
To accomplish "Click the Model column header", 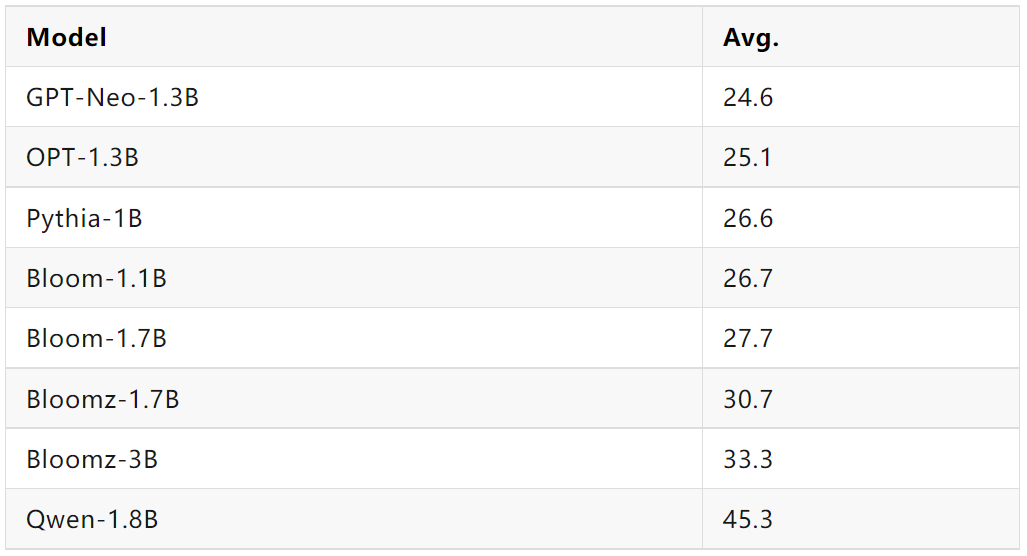I will (x=66, y=37).
